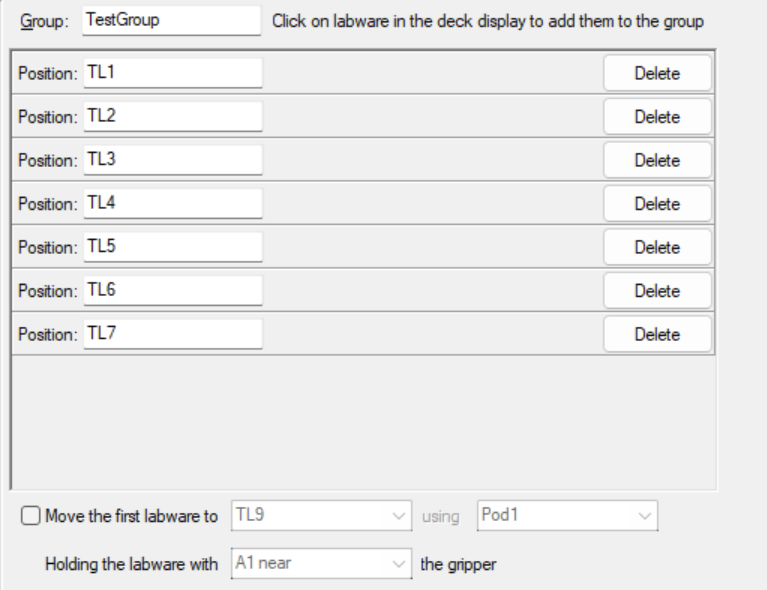Image resolution: width=767 pixels, height=590 pixels.
Task: Click the TL5 position text field
Action: pos(173,247)
